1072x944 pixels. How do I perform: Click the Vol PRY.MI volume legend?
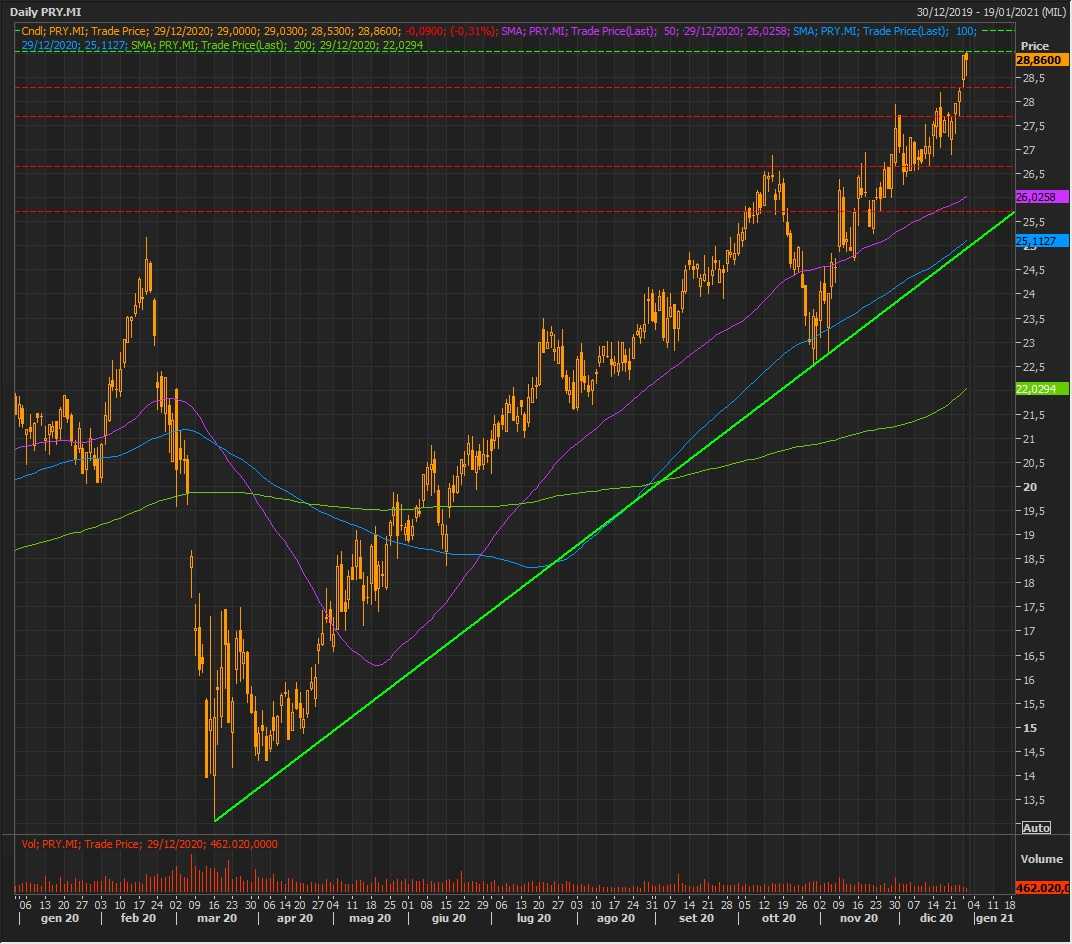pos(149,844)
